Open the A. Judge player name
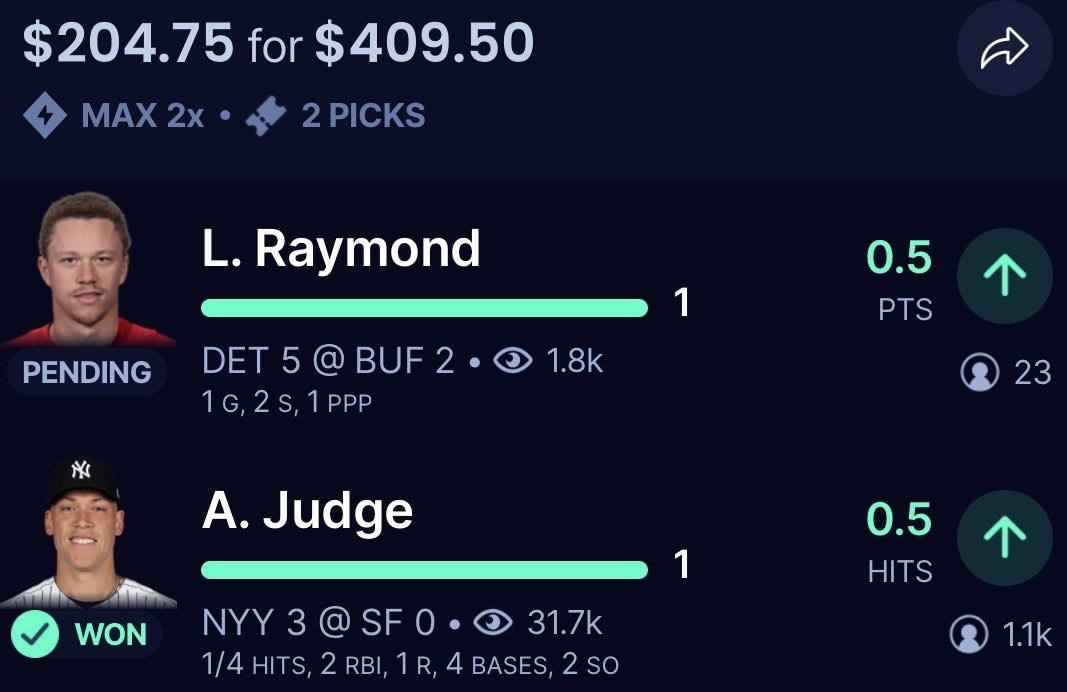This screenshot has height=692, width=1067. click(x=307, y=511)
